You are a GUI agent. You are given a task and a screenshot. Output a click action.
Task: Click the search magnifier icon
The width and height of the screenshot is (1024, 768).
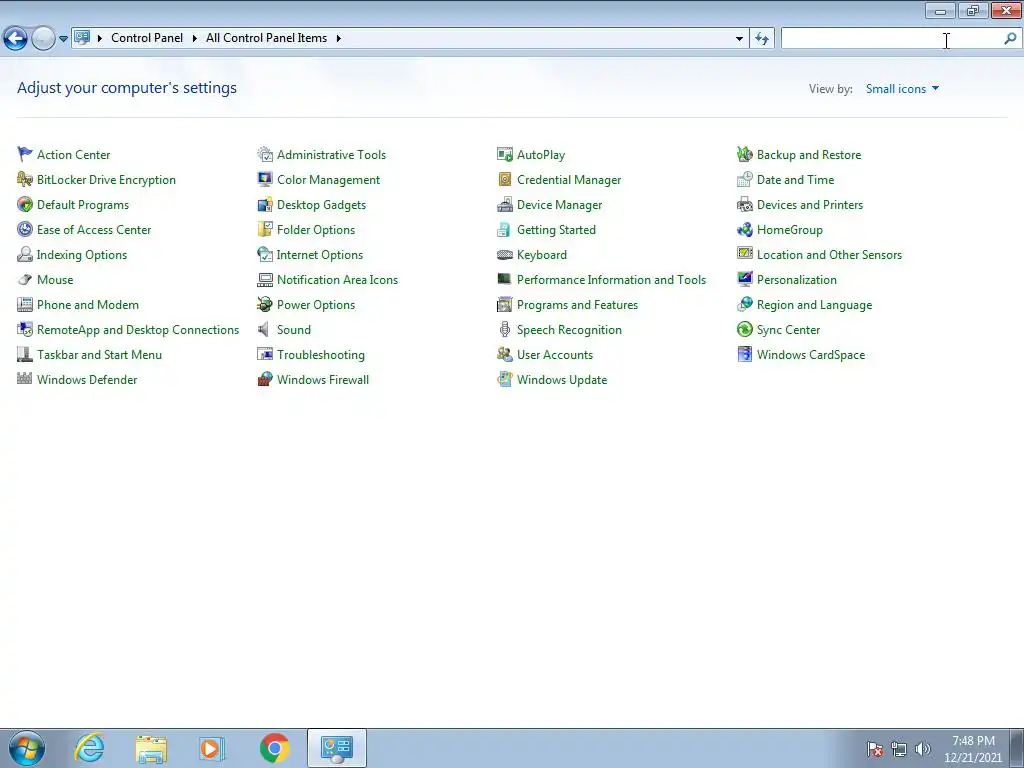point(1010,39)
